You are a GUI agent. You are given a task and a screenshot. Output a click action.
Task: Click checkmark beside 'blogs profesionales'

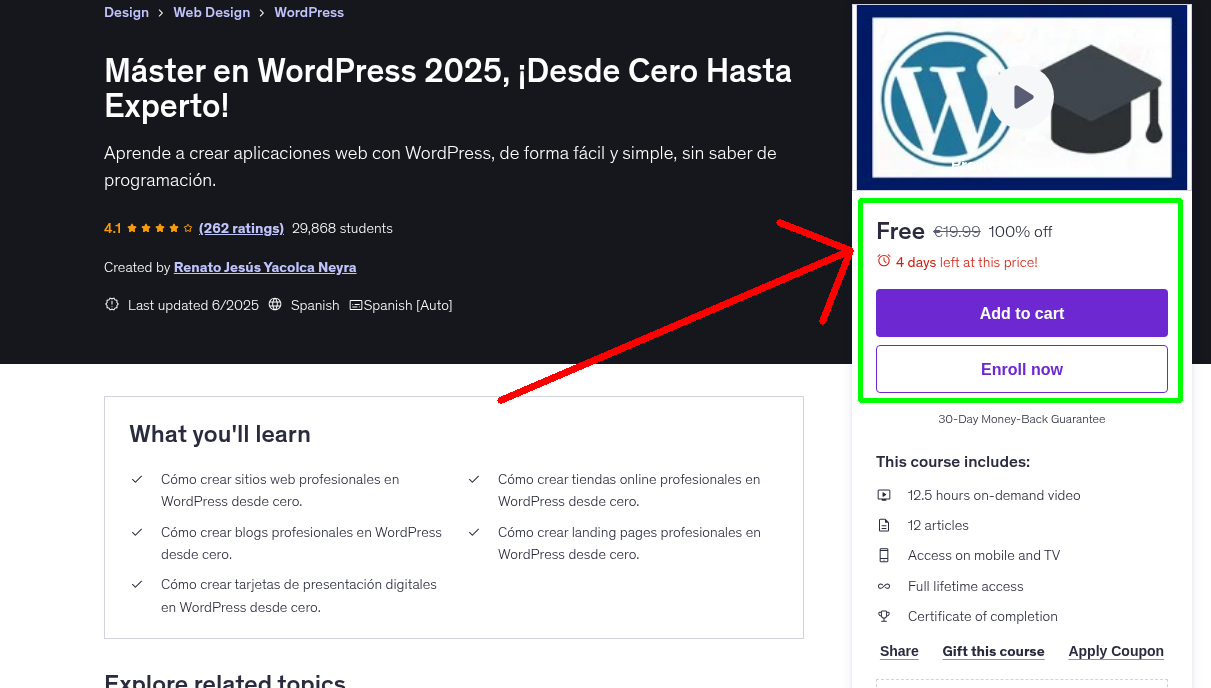pos(137,533)
